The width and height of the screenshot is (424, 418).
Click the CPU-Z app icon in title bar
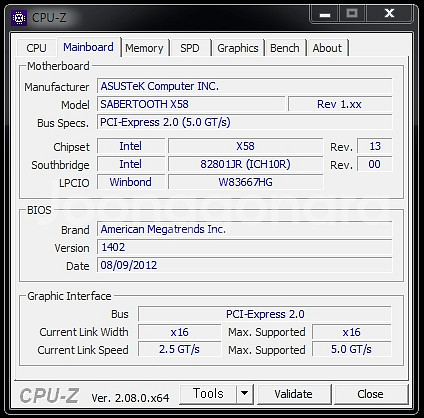[x=19, y=18]
